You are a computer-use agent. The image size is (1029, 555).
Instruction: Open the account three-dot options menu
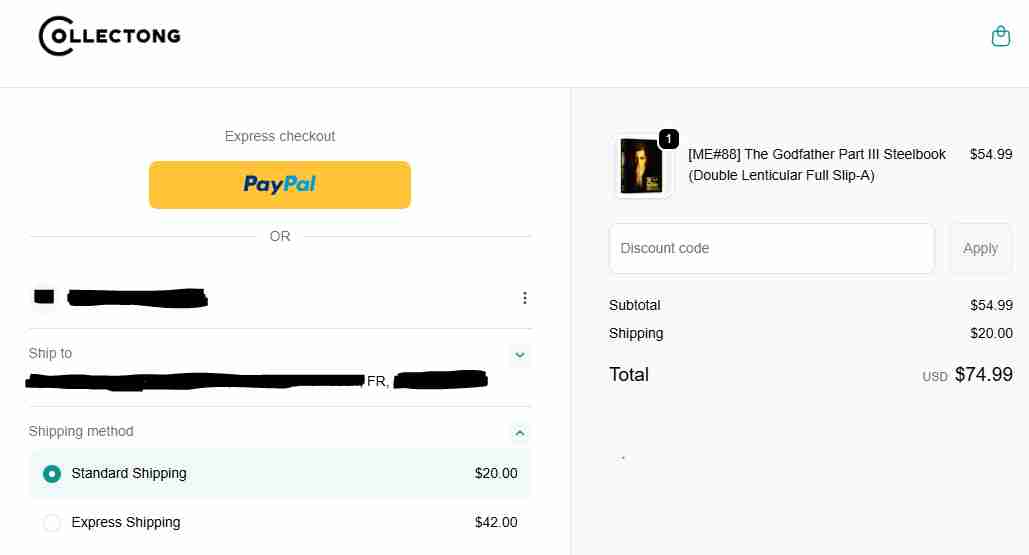[525, 298]
